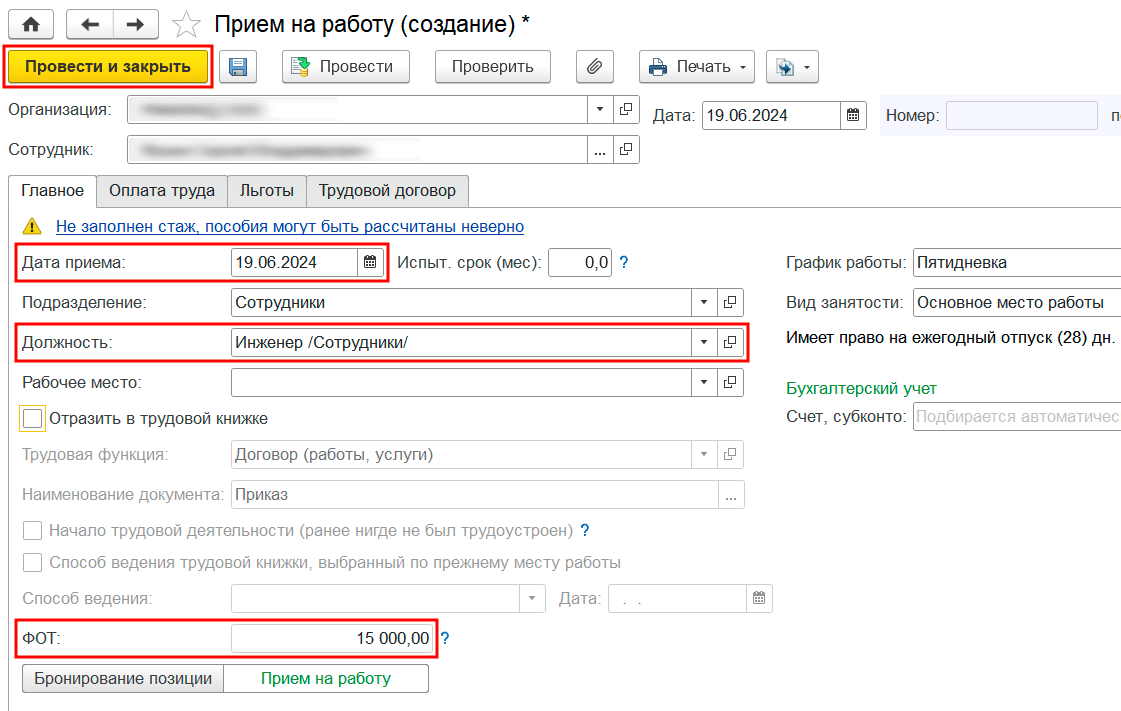Open the Не заполнен стаж warning link

tap(289, 227)
